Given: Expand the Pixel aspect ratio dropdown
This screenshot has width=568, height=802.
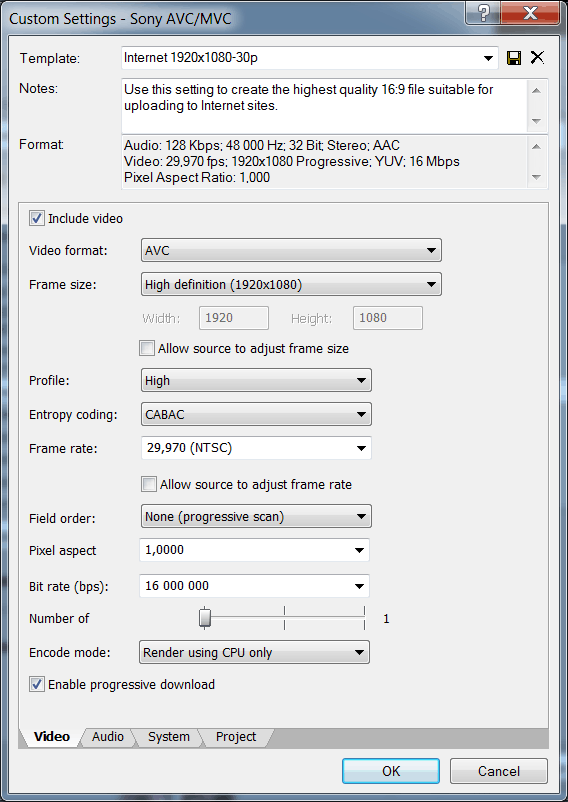Looking at the screenshot, I should pyautogui.click(x=254, y=550).
